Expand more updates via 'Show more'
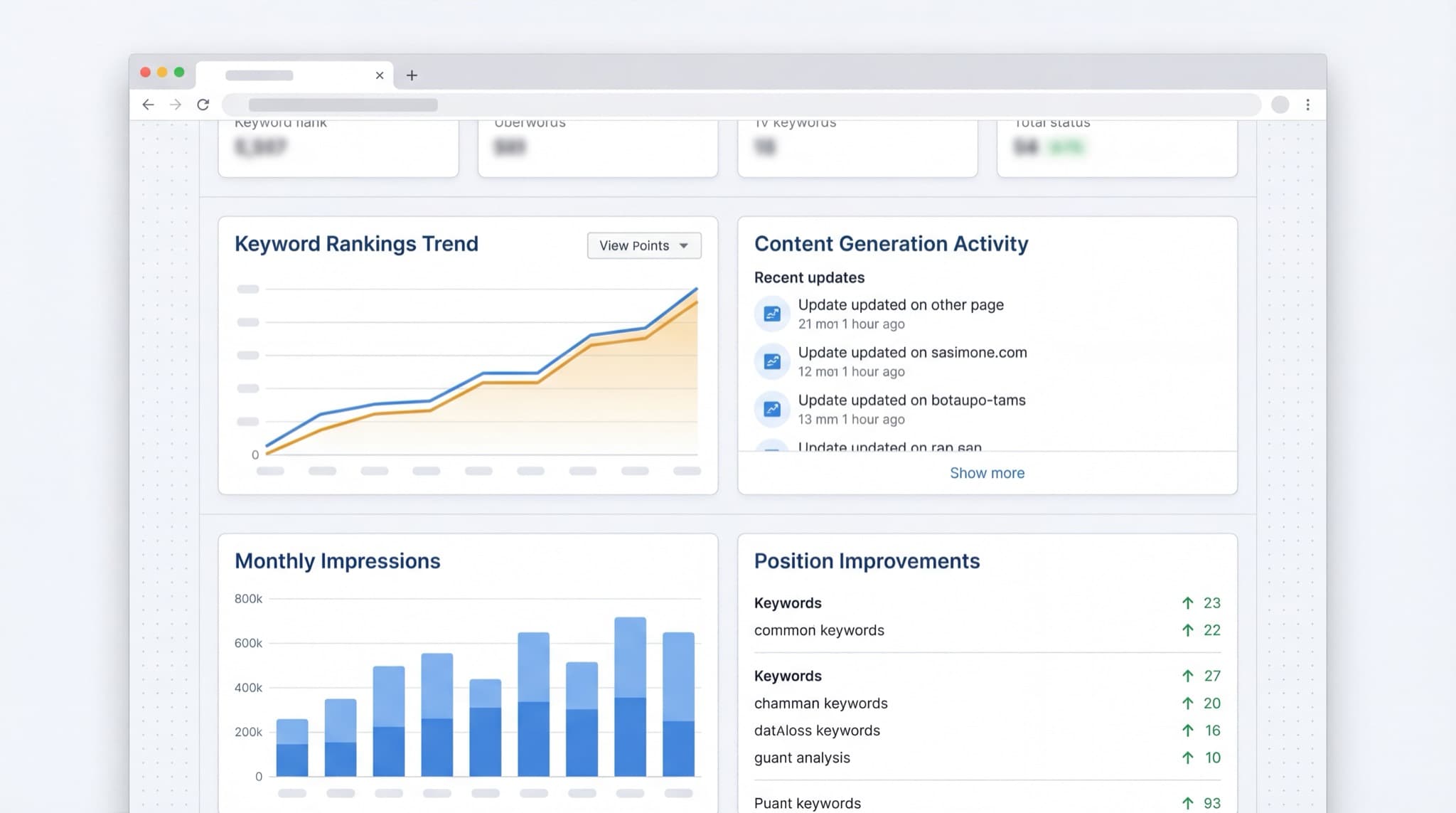This screenshot has width=1456, height=813. 987,472
